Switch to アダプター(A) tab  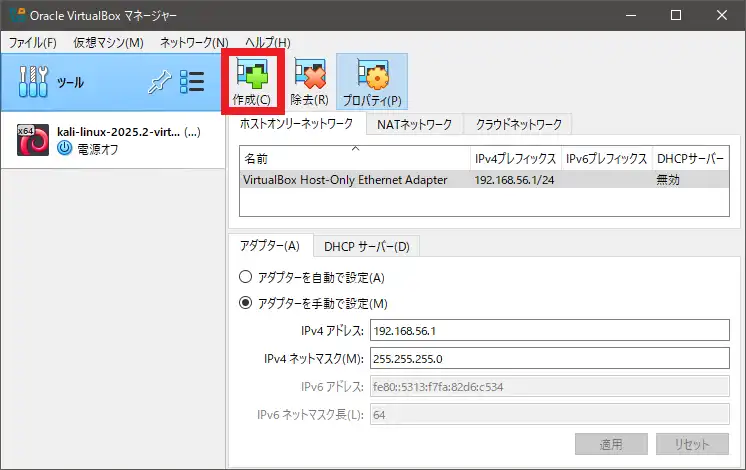click(270, 245)
